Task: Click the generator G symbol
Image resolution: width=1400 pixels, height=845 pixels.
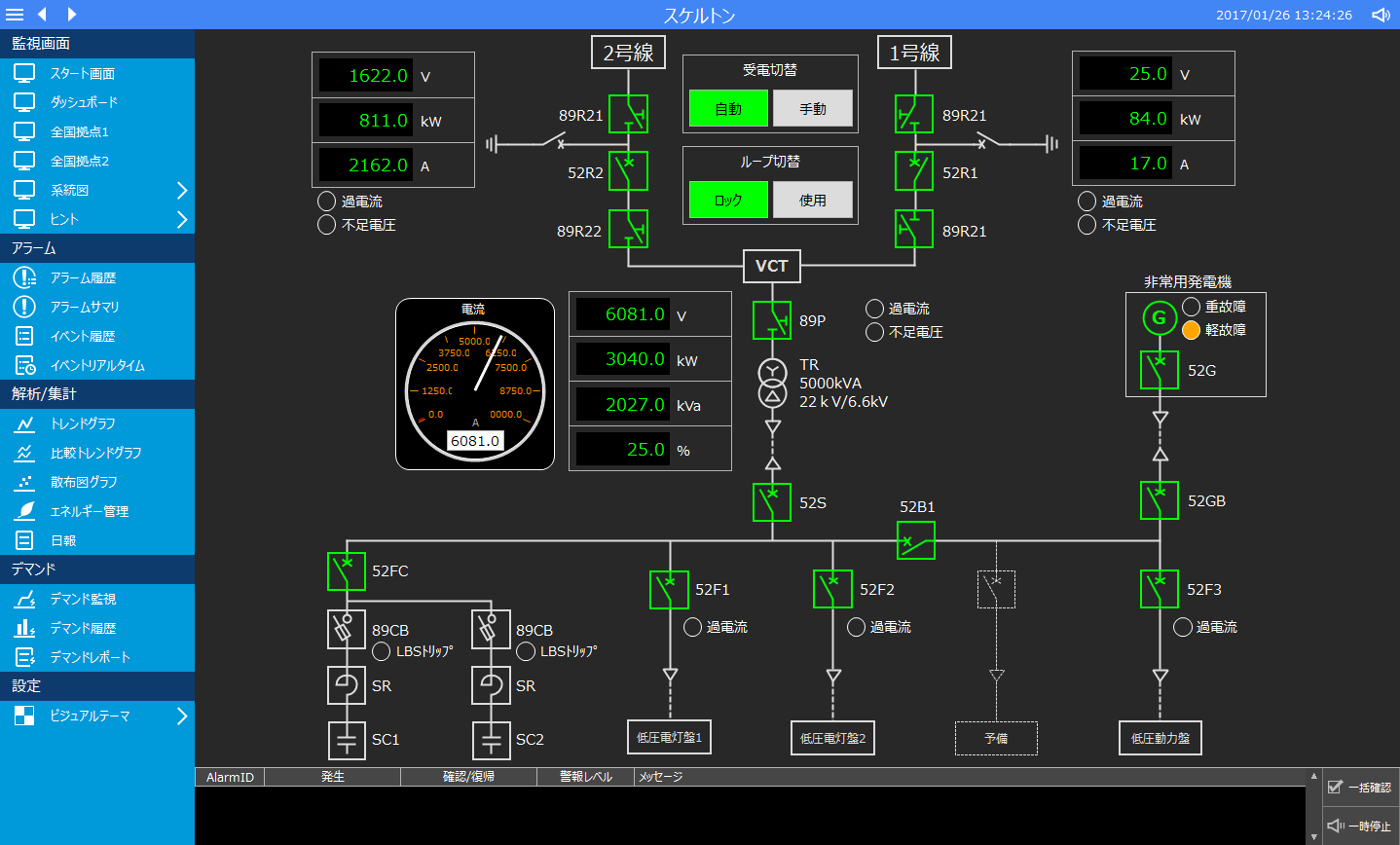Action: click(1159, 317)
